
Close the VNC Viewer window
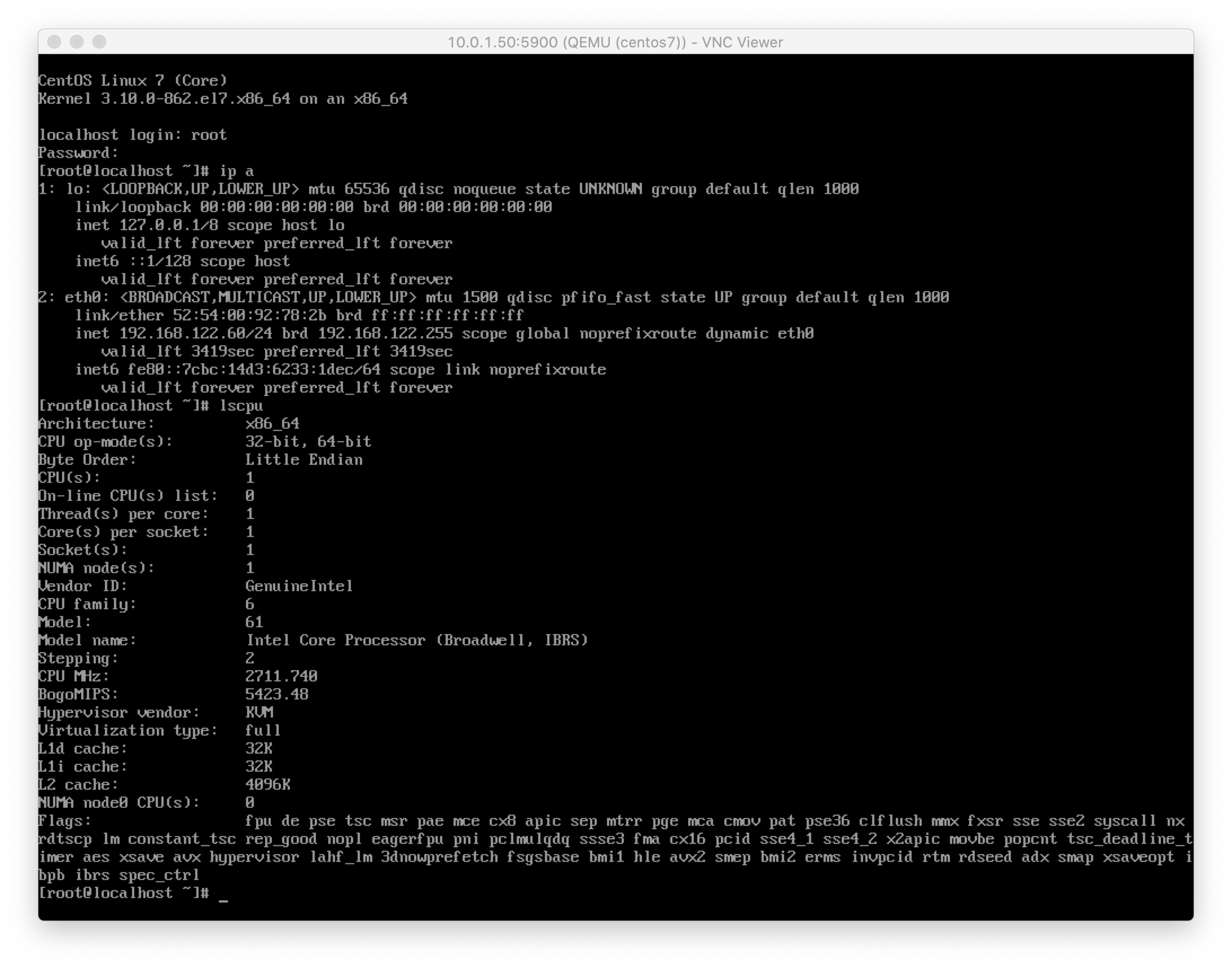[x=54, y=42]
